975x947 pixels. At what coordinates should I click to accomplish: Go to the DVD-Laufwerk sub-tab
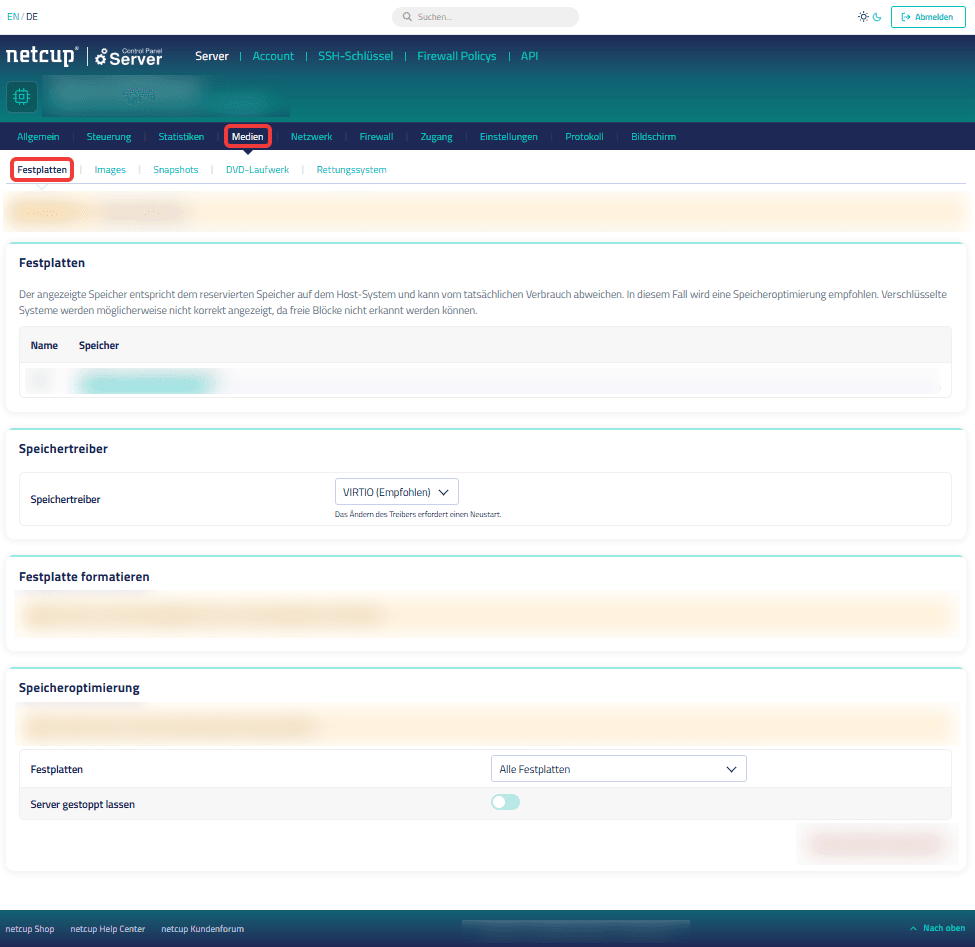(x=257, y=170)
